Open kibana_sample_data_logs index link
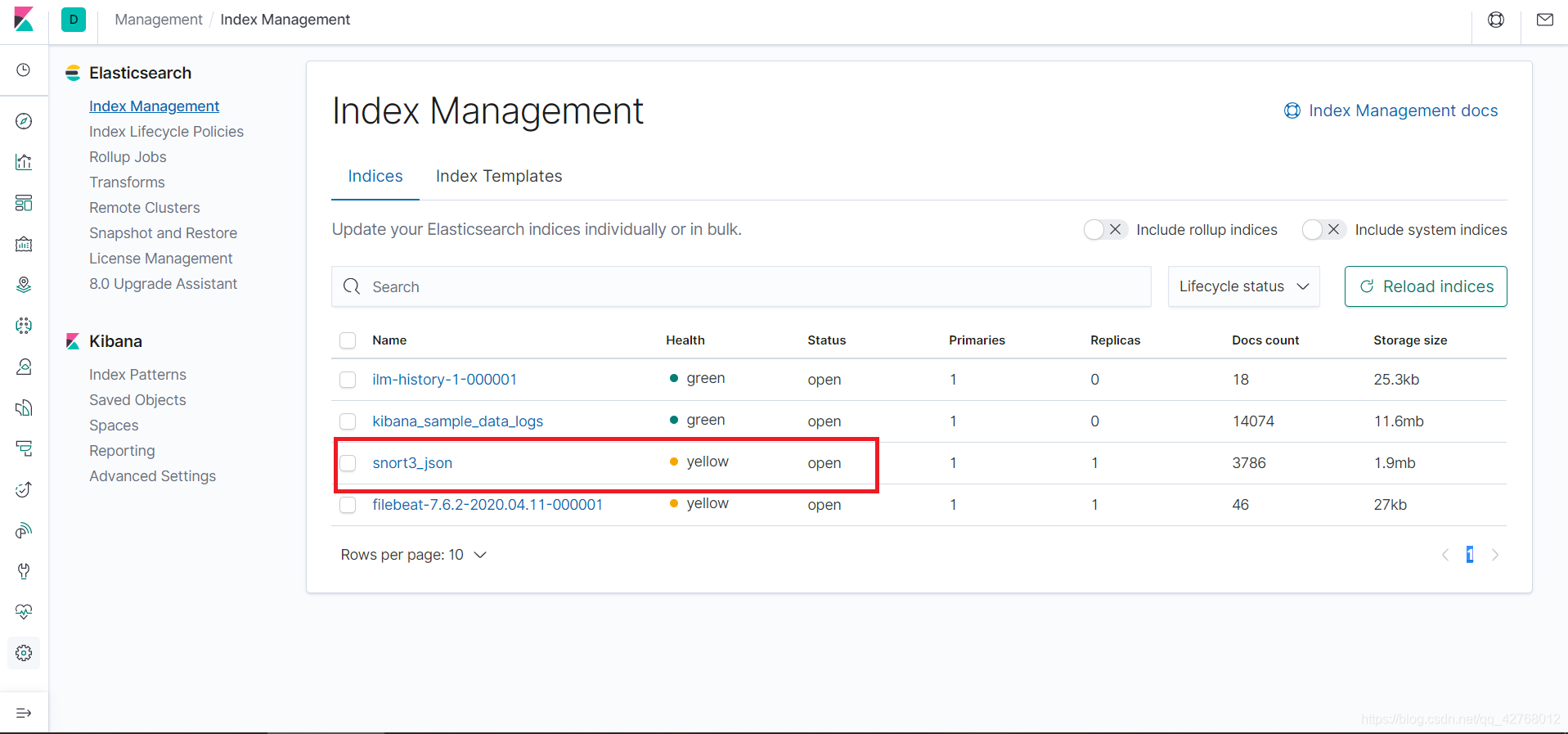The image size is (1568, 734). (x=457, y=421)
